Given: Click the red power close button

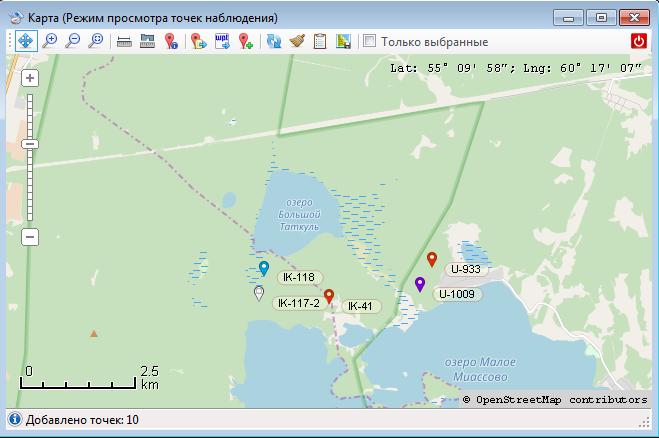Looking at the screenshot, I should 639,41.
